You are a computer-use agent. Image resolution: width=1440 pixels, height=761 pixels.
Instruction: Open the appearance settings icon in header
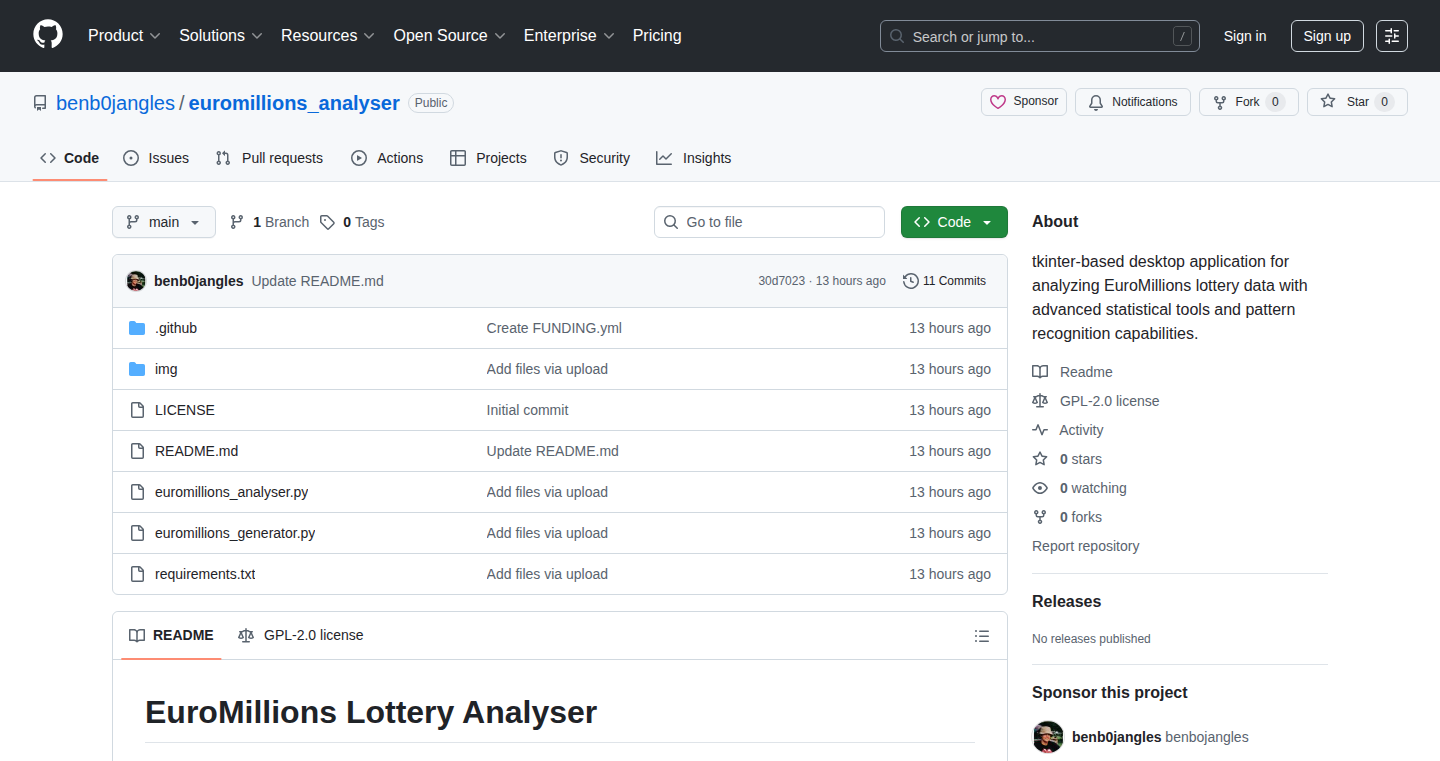coord(1392,36)
